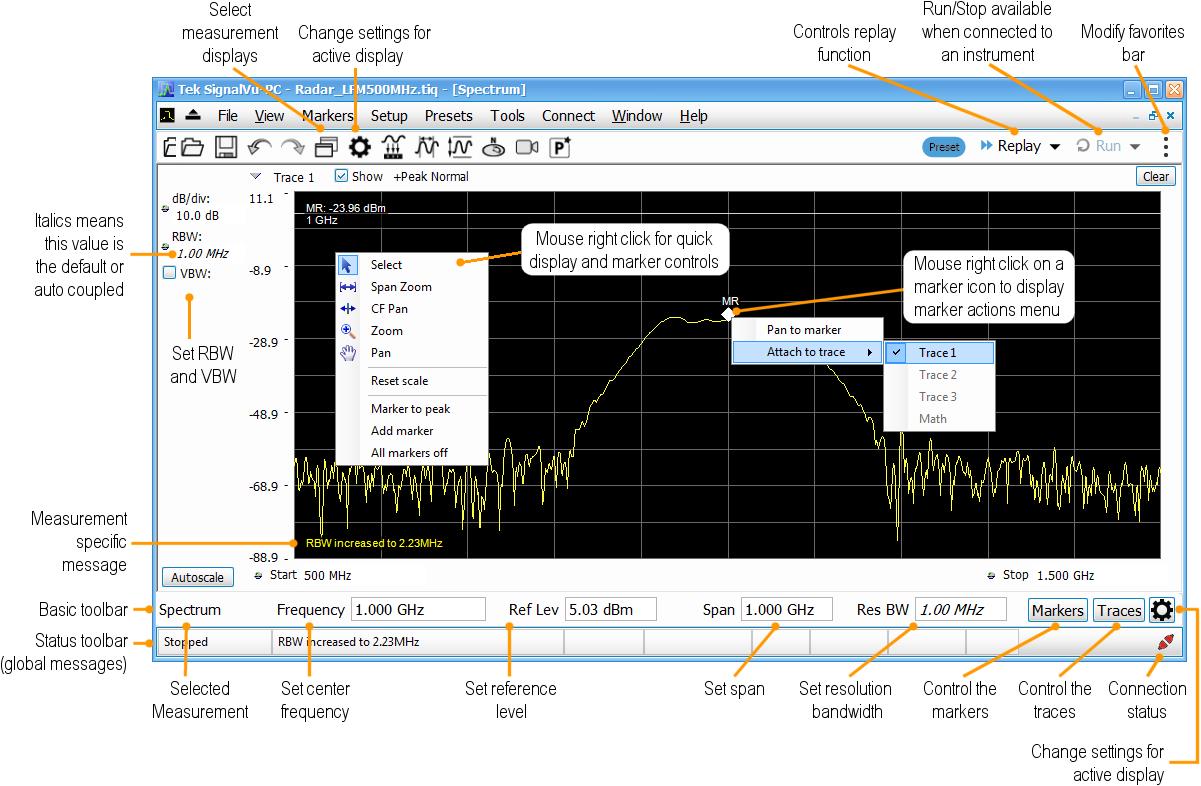
Task: Choose Reset scale from context menu
Action: pyautogui.click(x=412, y=381)
